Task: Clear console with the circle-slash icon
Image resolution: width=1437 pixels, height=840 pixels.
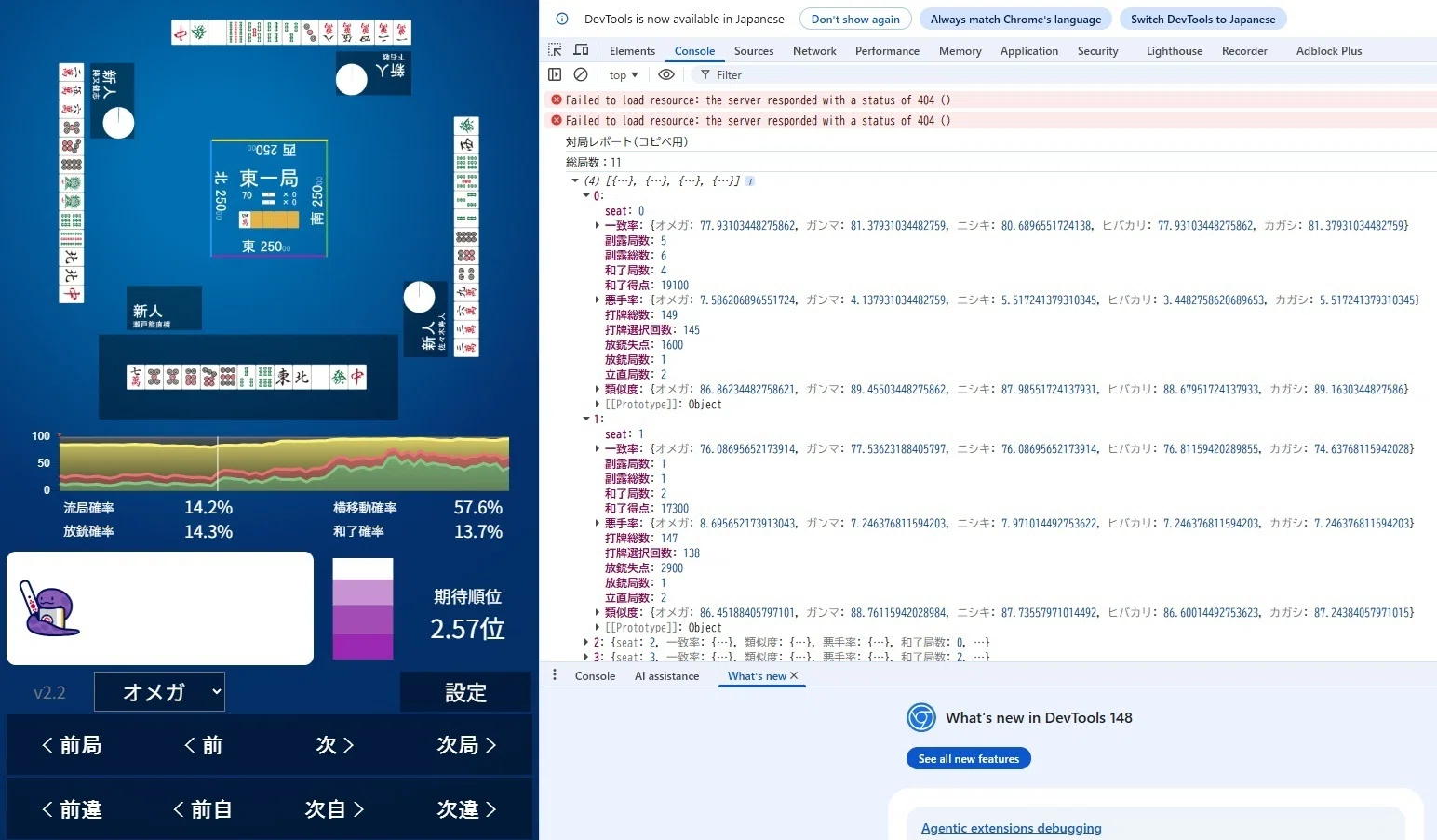Action: 581,74
